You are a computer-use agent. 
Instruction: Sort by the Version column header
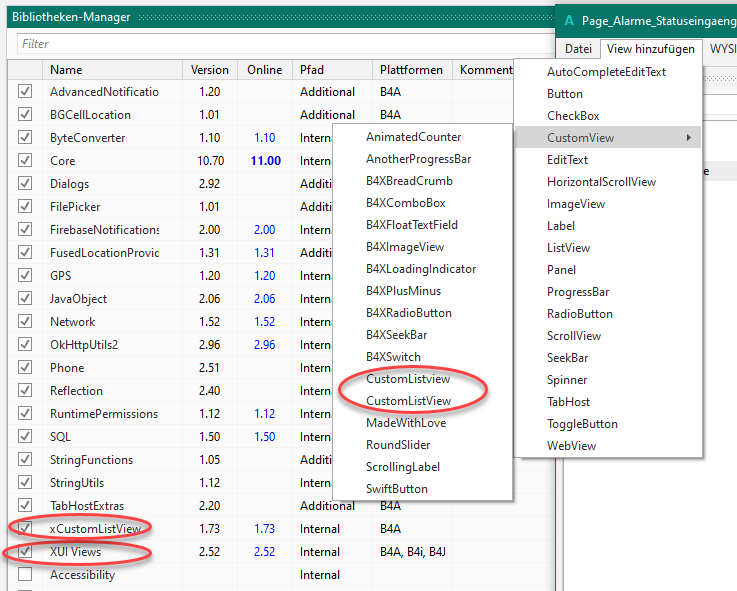[x=209, y=70]
